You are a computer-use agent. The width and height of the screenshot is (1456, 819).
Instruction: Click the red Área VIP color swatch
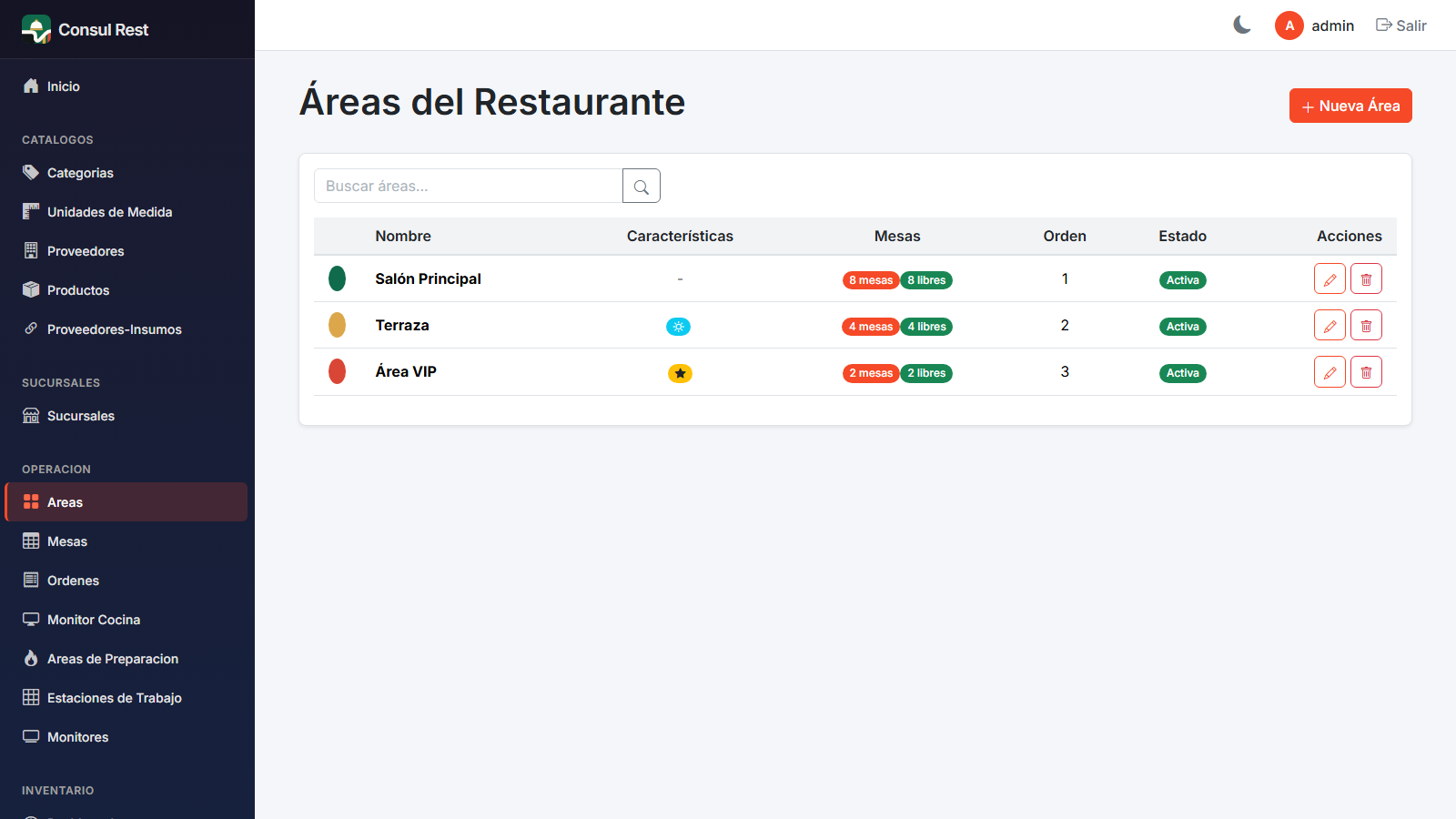[337, 371]
